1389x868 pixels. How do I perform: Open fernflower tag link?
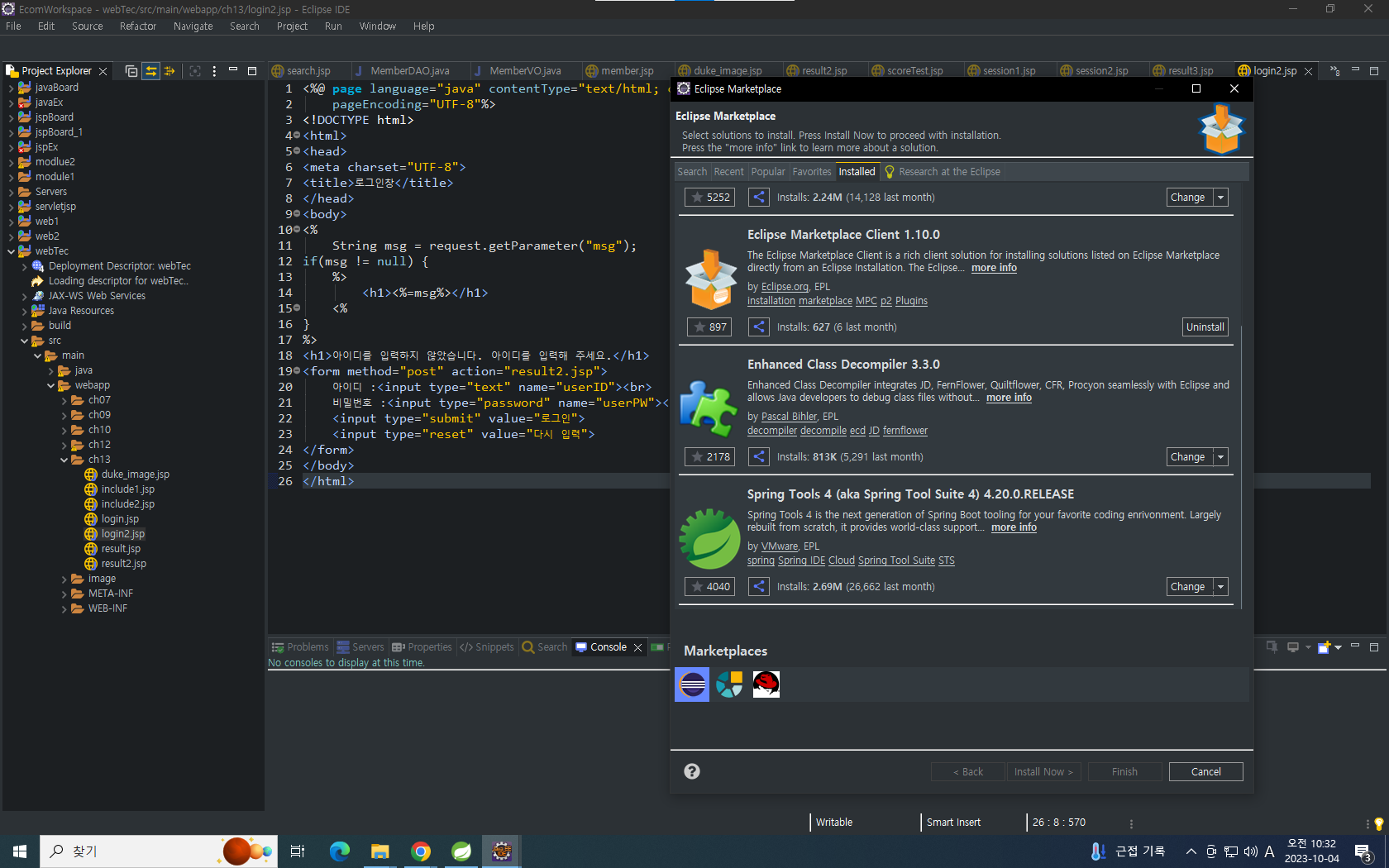[905, 431]
